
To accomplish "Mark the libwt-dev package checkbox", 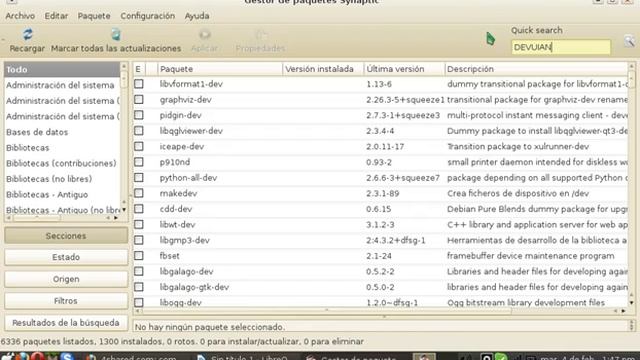I will point(139,224).
